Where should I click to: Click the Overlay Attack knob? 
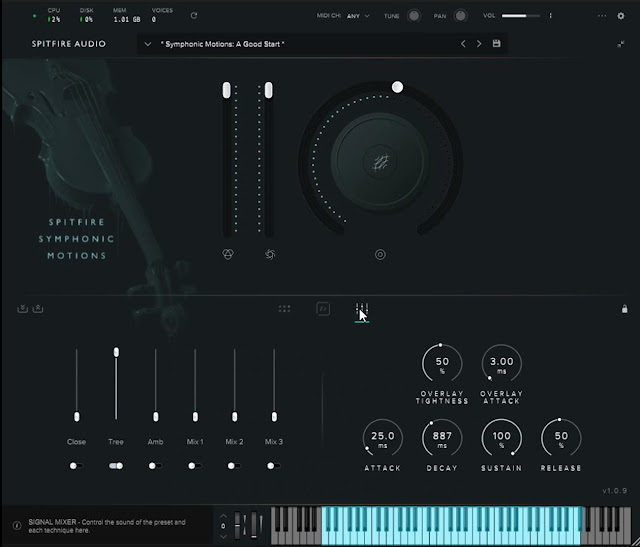[501, 364]
